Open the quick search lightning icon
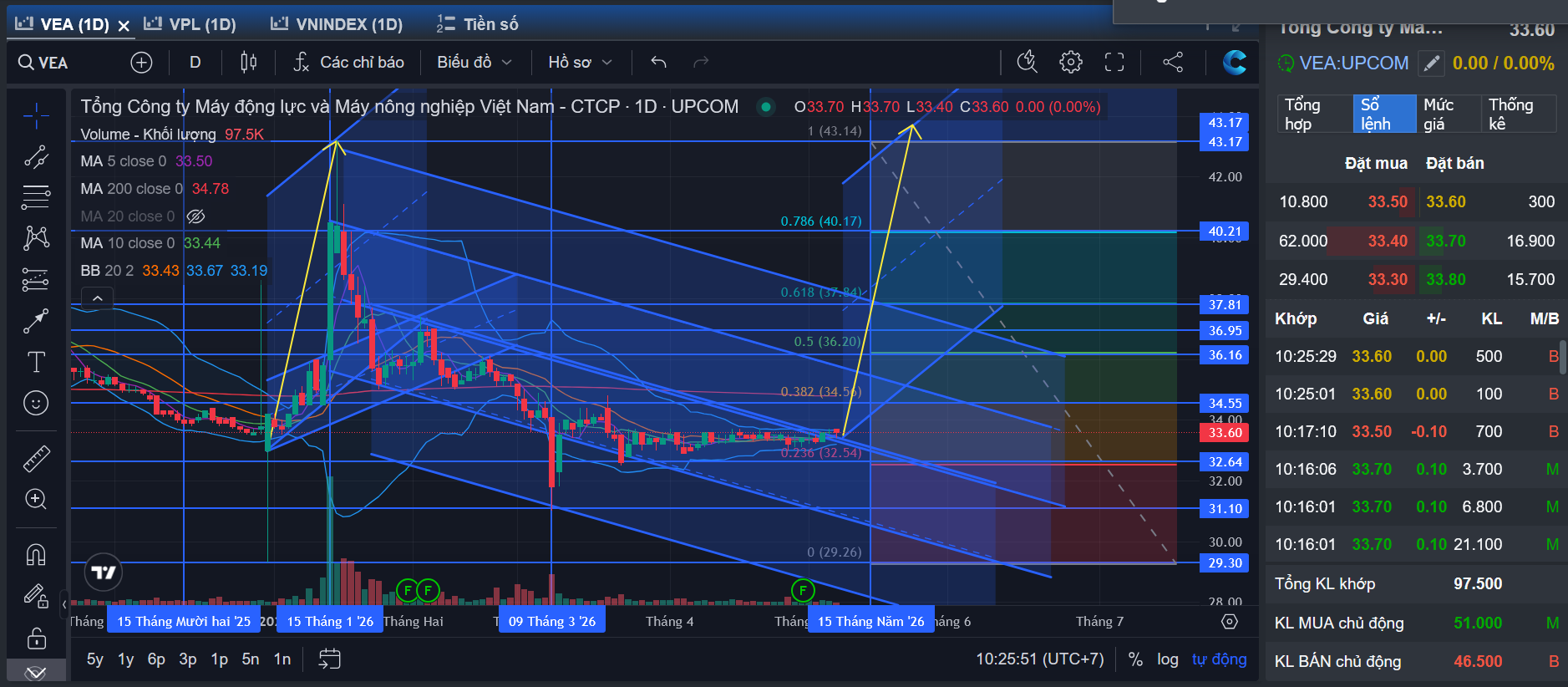Image resolution: width=1568 pixels, height=687 pixels. click(x=1027, y=62)
